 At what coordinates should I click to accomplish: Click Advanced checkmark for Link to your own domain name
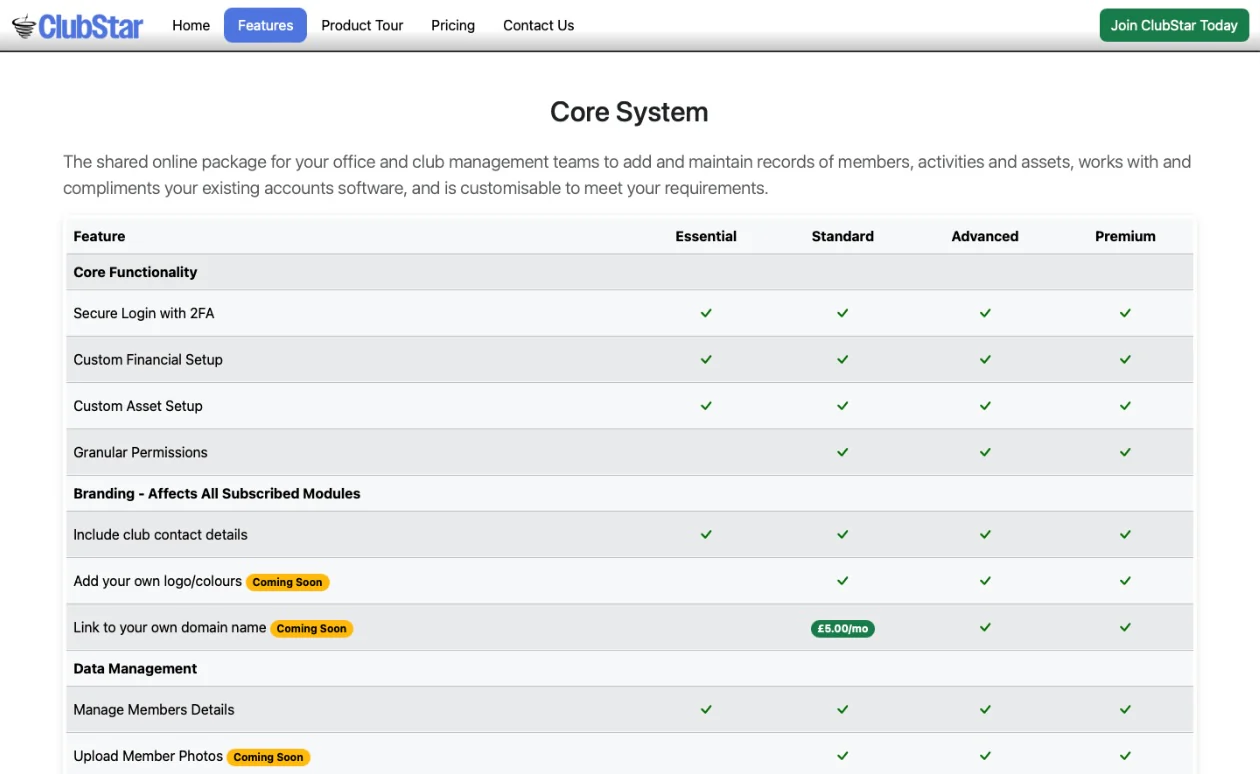(985, 627)
